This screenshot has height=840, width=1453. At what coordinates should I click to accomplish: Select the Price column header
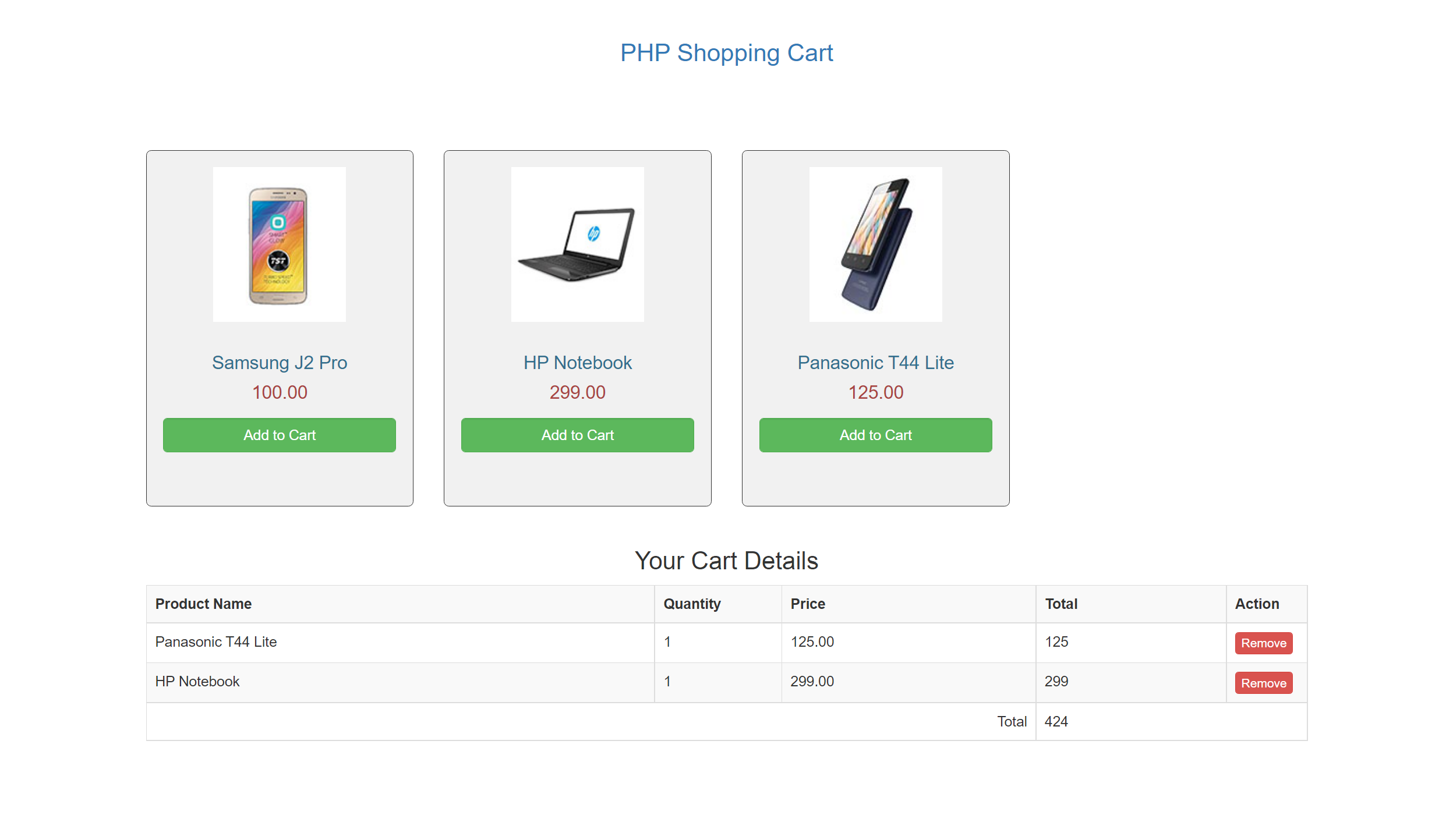pos(807,604)
